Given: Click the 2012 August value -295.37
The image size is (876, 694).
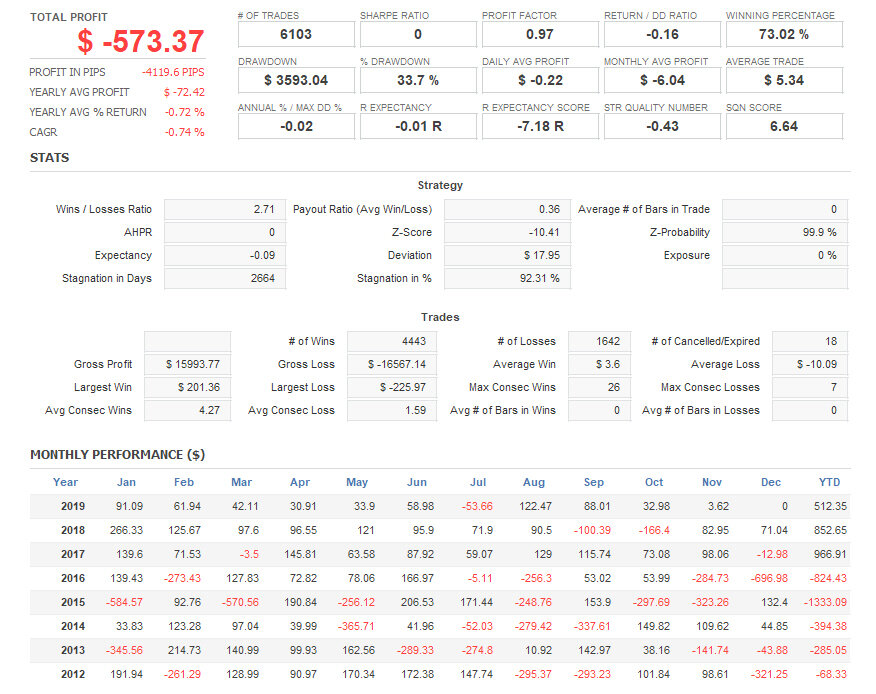Looking at the screenshot, I should click(x=533, y=674).
